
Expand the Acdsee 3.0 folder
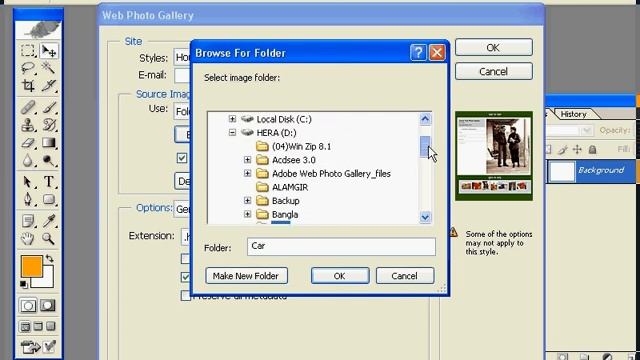click(x=248, y=160)
